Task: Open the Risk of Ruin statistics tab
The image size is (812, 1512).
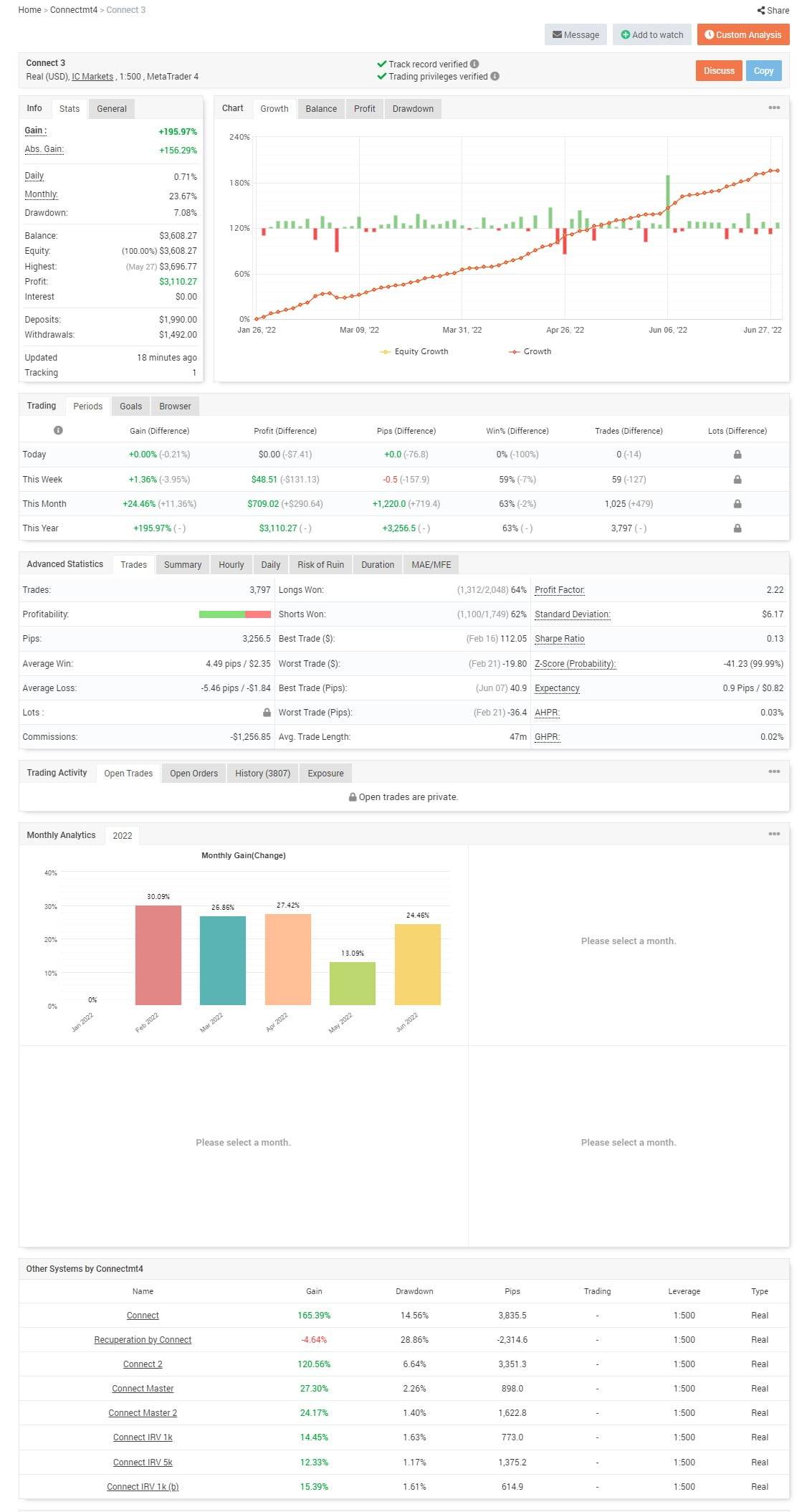Action: pos(320,565)
